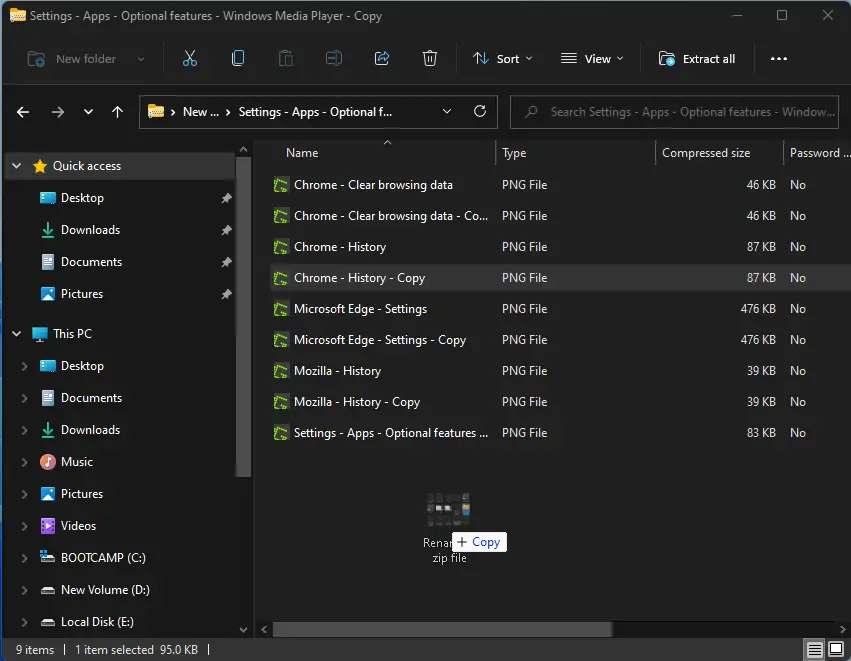Switch to details view in status bar
This screenshot has width=851, height=661.
click(x=814, y=650)
